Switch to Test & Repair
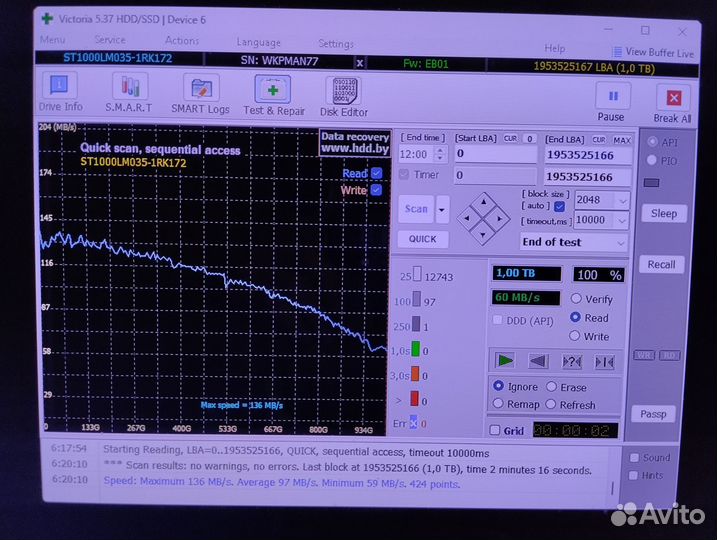Viewport: 717px width, 540px height. (273, 95)
